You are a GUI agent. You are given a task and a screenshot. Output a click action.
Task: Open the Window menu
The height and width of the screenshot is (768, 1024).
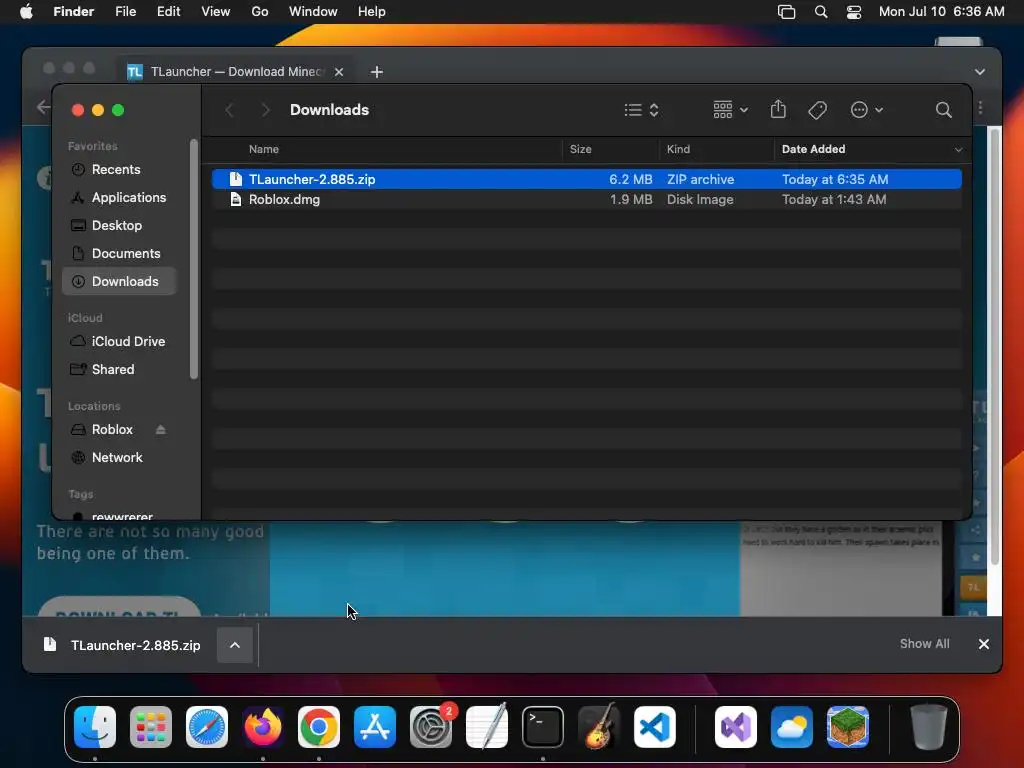313,12
